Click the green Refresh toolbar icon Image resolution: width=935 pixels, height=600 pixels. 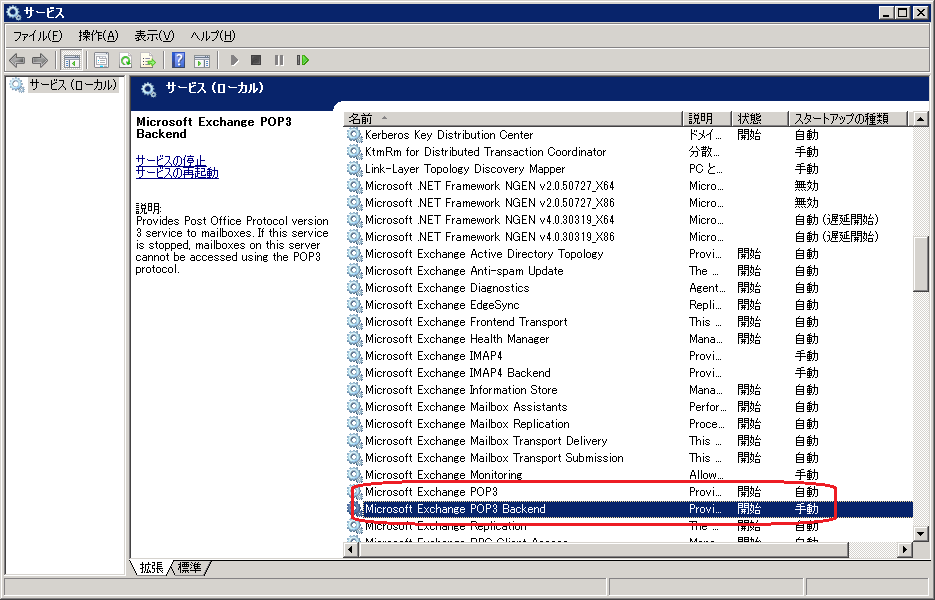pos(125,60)
